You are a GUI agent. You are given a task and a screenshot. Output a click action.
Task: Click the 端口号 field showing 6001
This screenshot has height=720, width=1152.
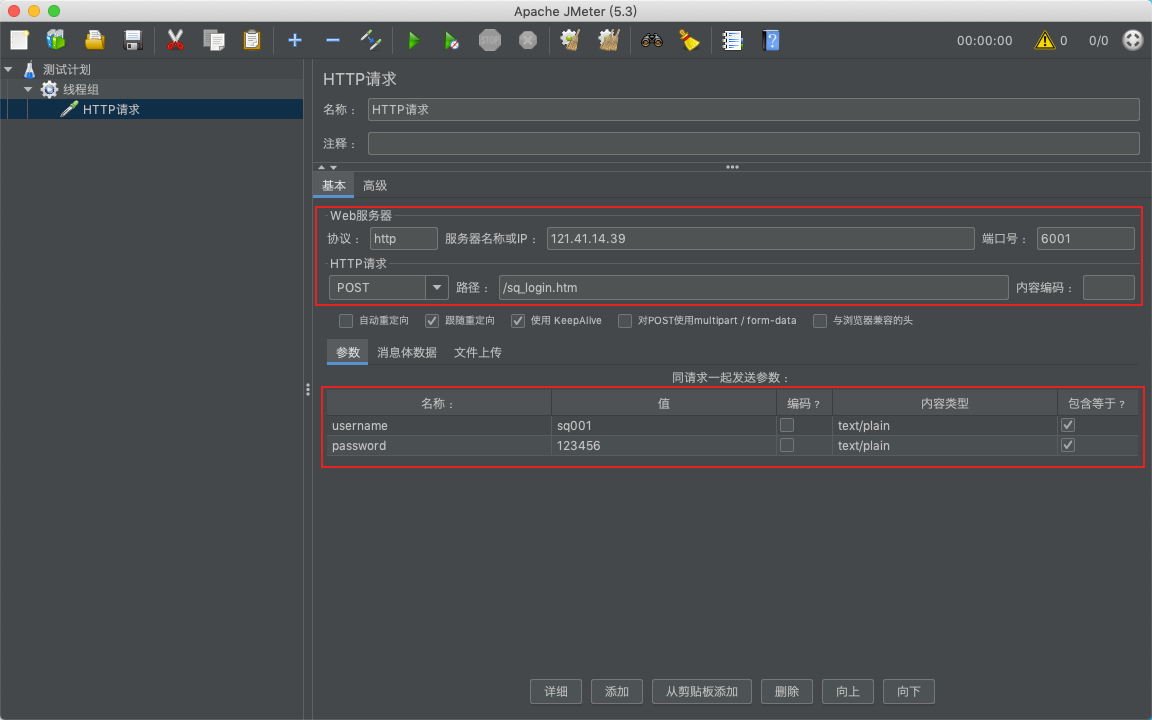pyautogui.click(x=1085, y=238)
